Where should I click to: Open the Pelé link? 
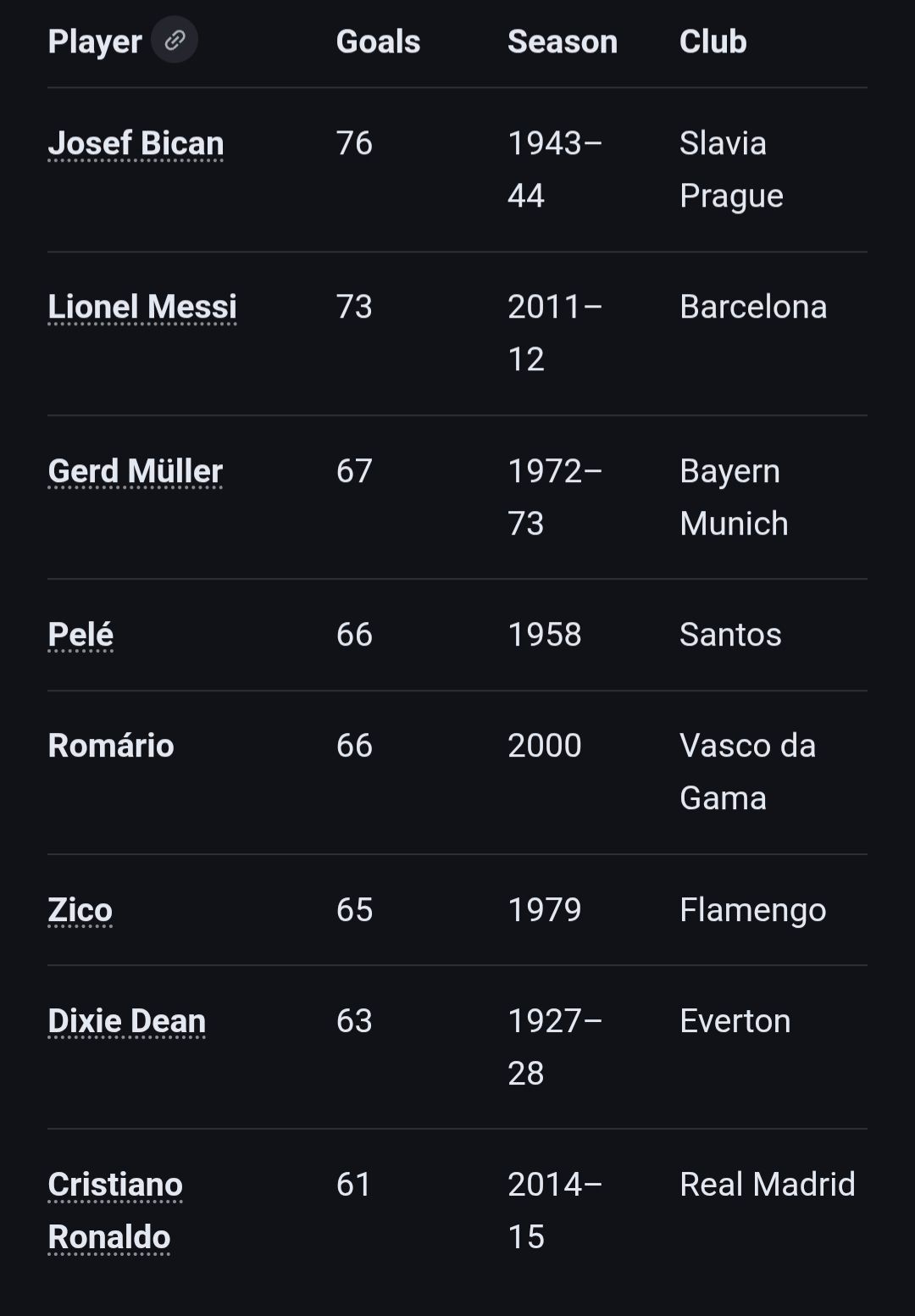80,635
